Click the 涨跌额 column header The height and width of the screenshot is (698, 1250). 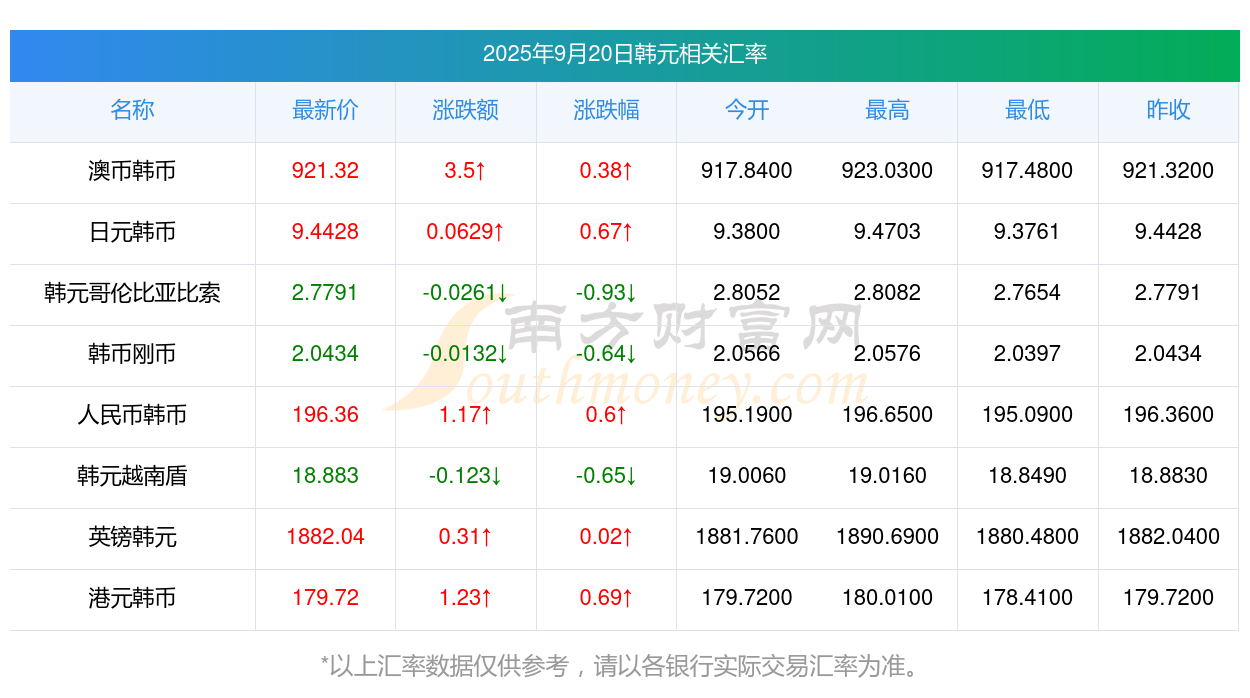466,110
